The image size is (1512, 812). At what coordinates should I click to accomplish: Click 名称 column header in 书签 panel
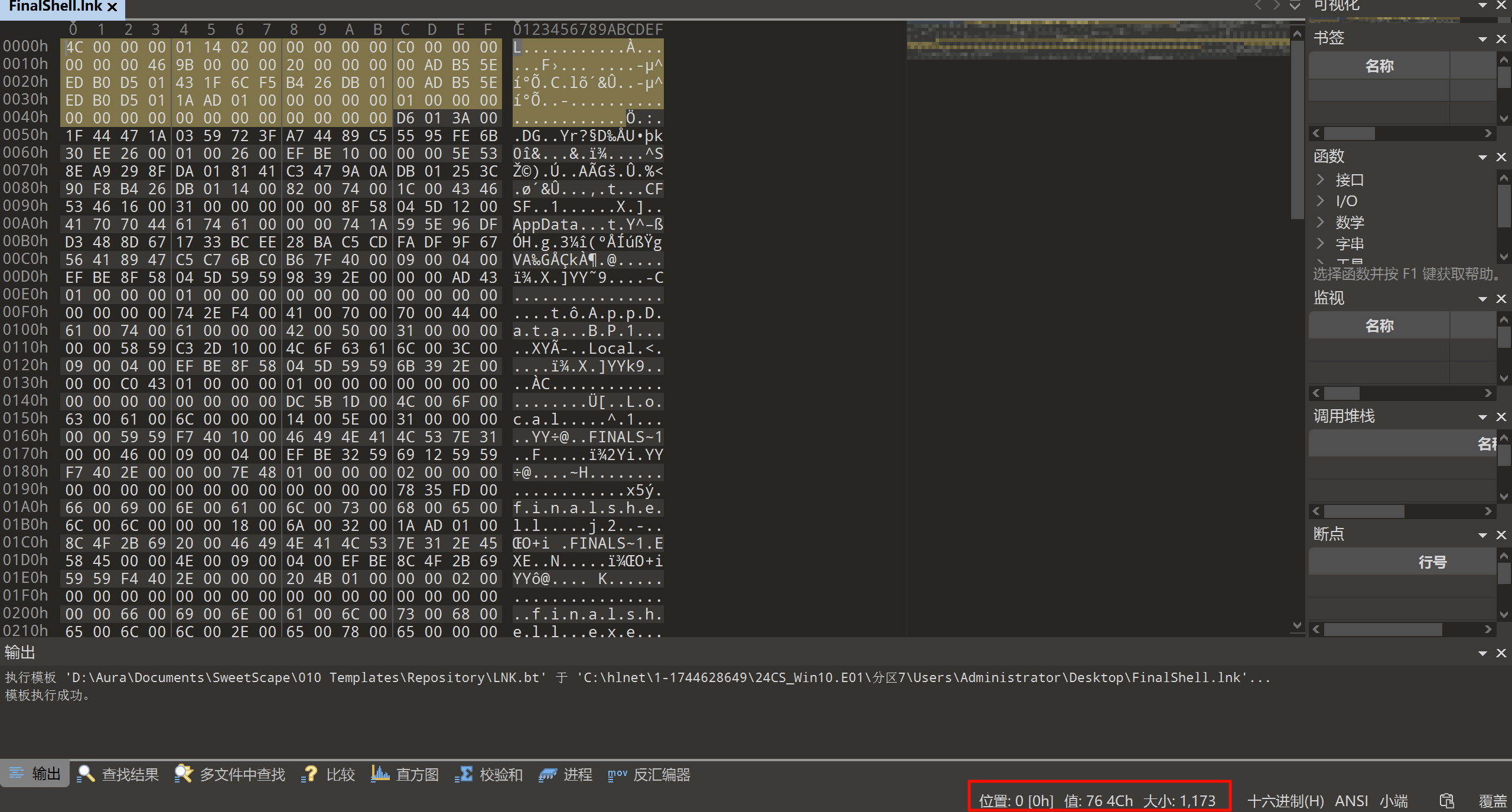click(1379, 66)
